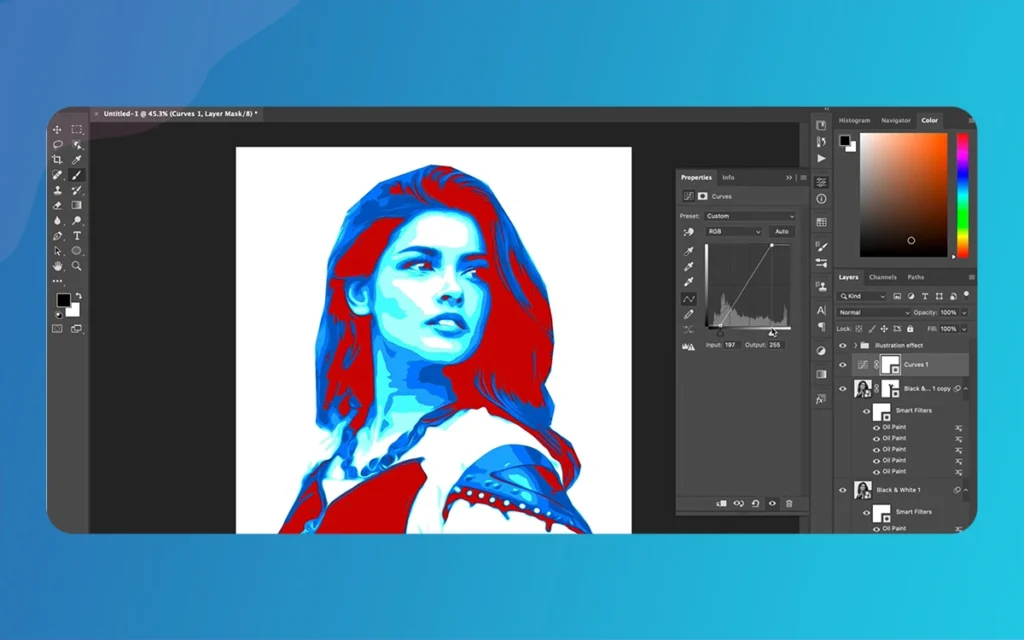The height and width of the screenshot is (640, 1024).
Task: Click the rainbow hue slider strip
Action: pos(962,195)
